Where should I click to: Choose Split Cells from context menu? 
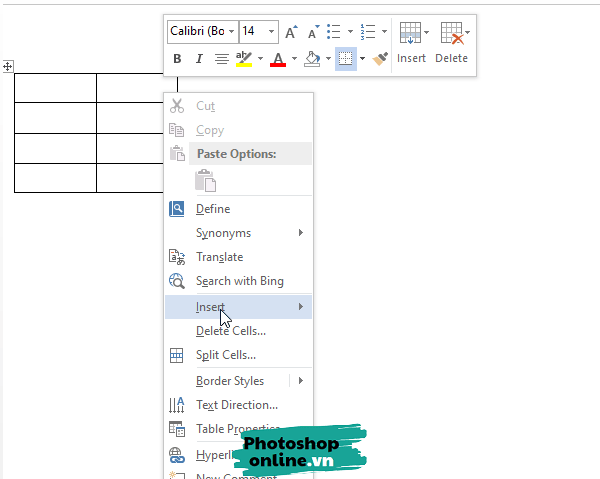pos(226,355)
